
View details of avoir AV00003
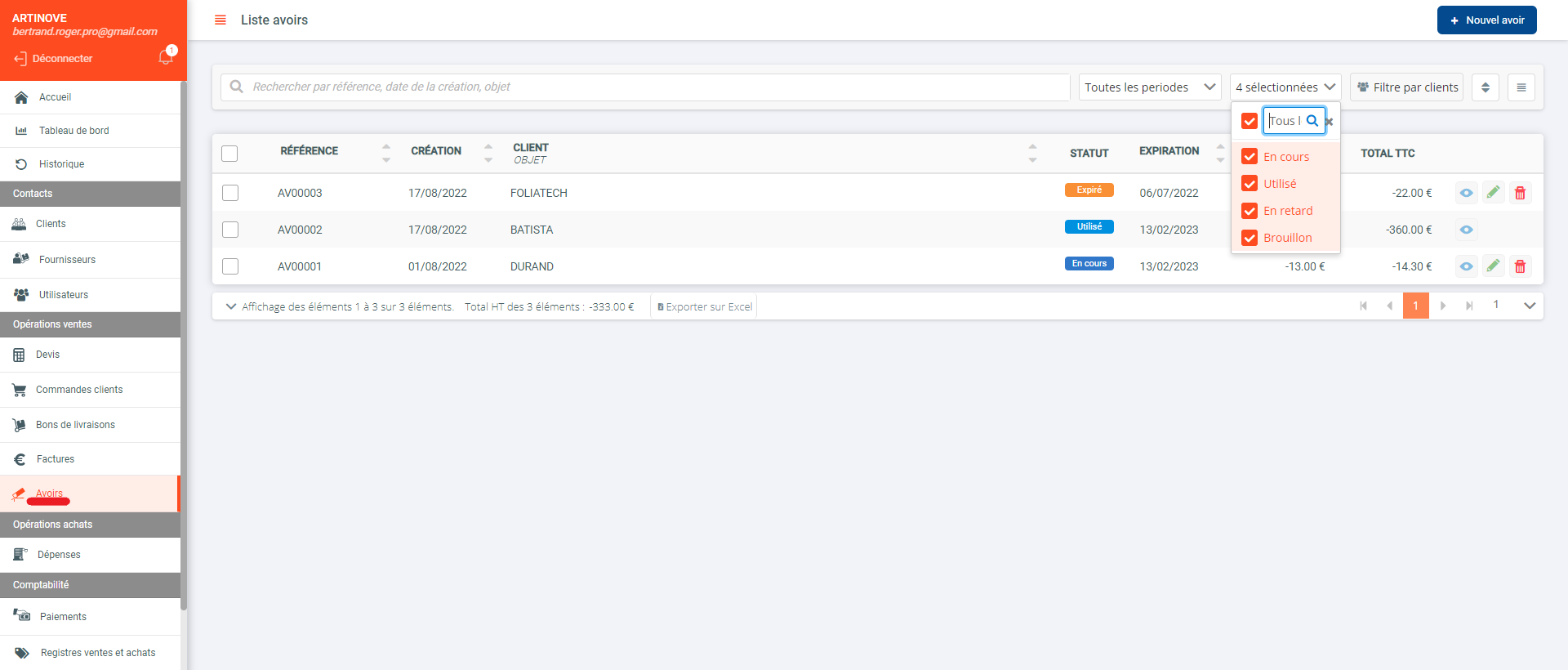(1466, 193)
